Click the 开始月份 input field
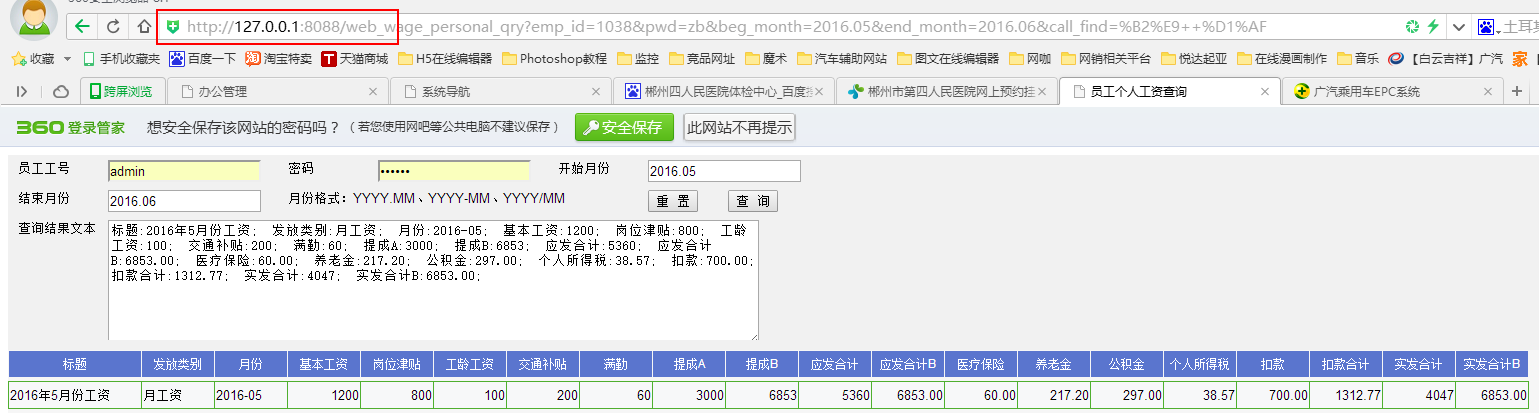The image size is (1539, 413). tap(724, 171)
